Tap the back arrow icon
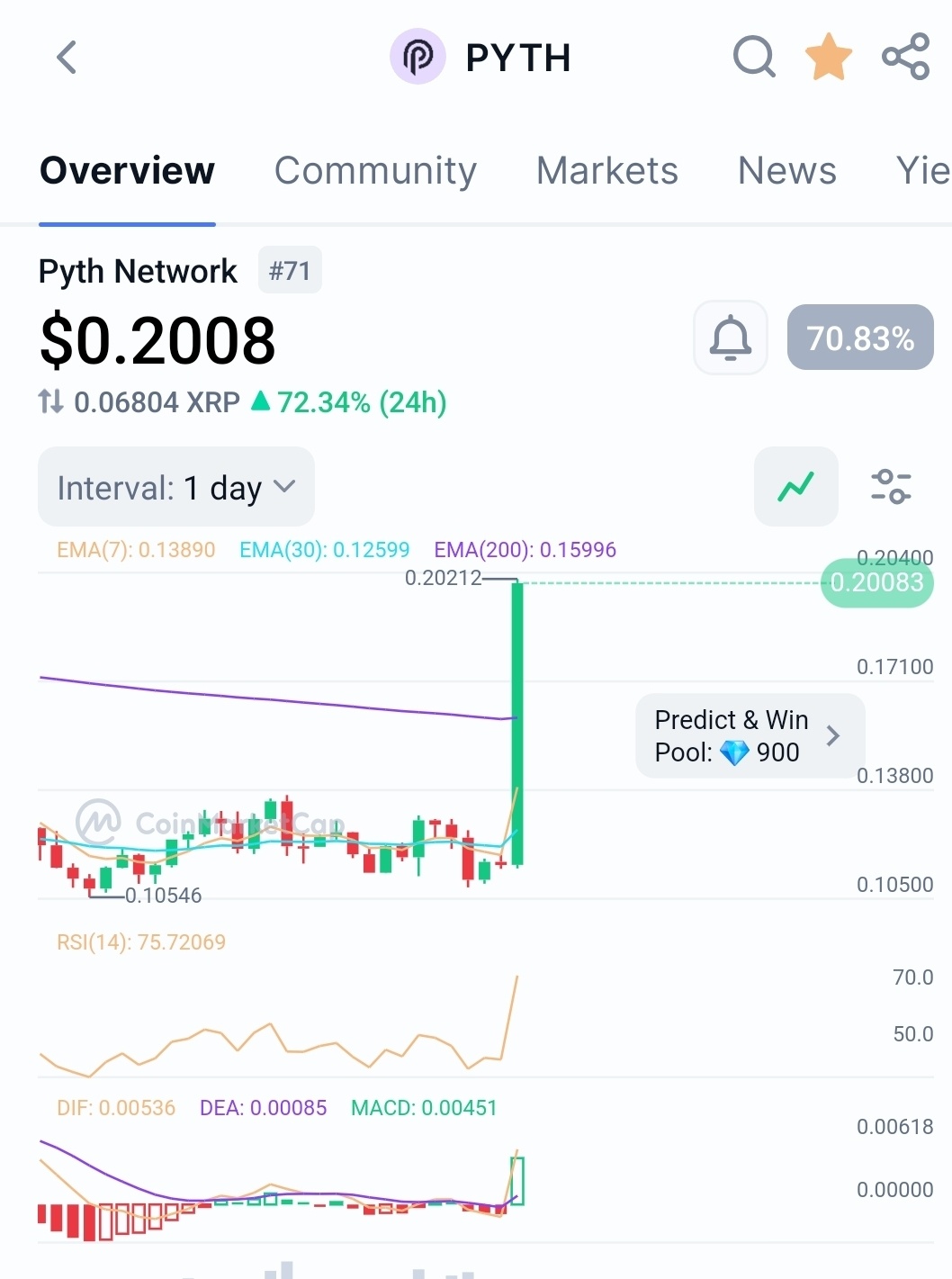 [67, 58]
